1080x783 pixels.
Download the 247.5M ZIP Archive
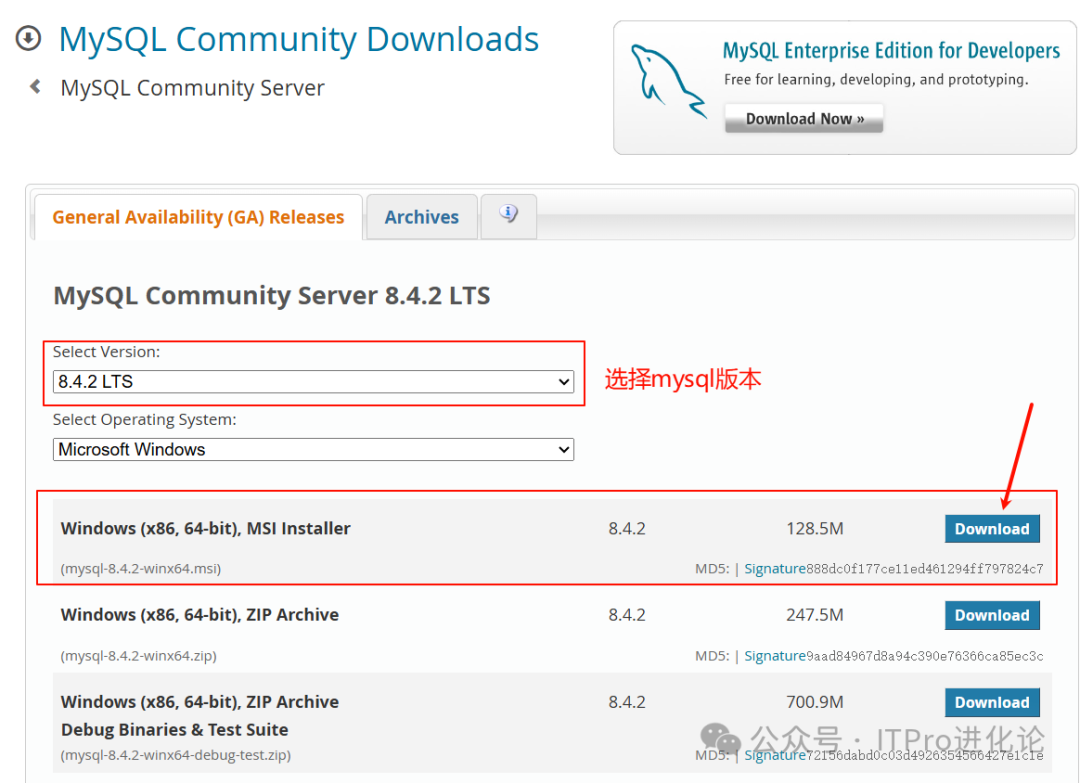[x=992, y=615]
